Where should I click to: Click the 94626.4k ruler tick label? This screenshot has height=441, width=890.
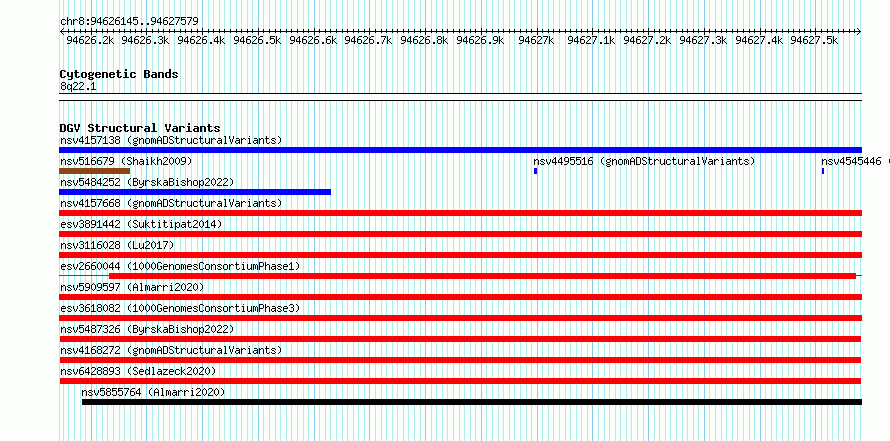[x=201, y=40]
